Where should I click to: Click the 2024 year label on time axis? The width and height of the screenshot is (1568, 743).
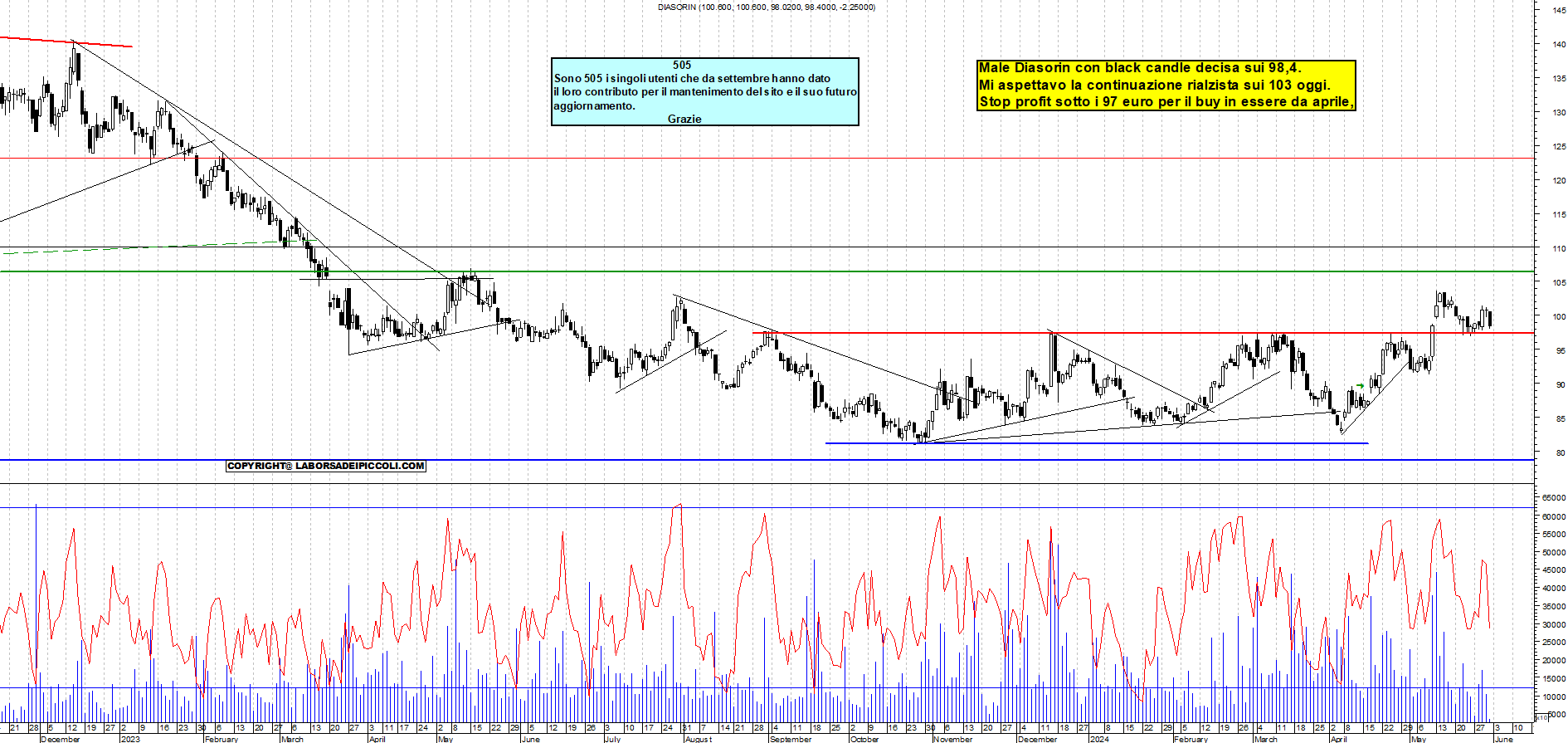click(1098, 739)
